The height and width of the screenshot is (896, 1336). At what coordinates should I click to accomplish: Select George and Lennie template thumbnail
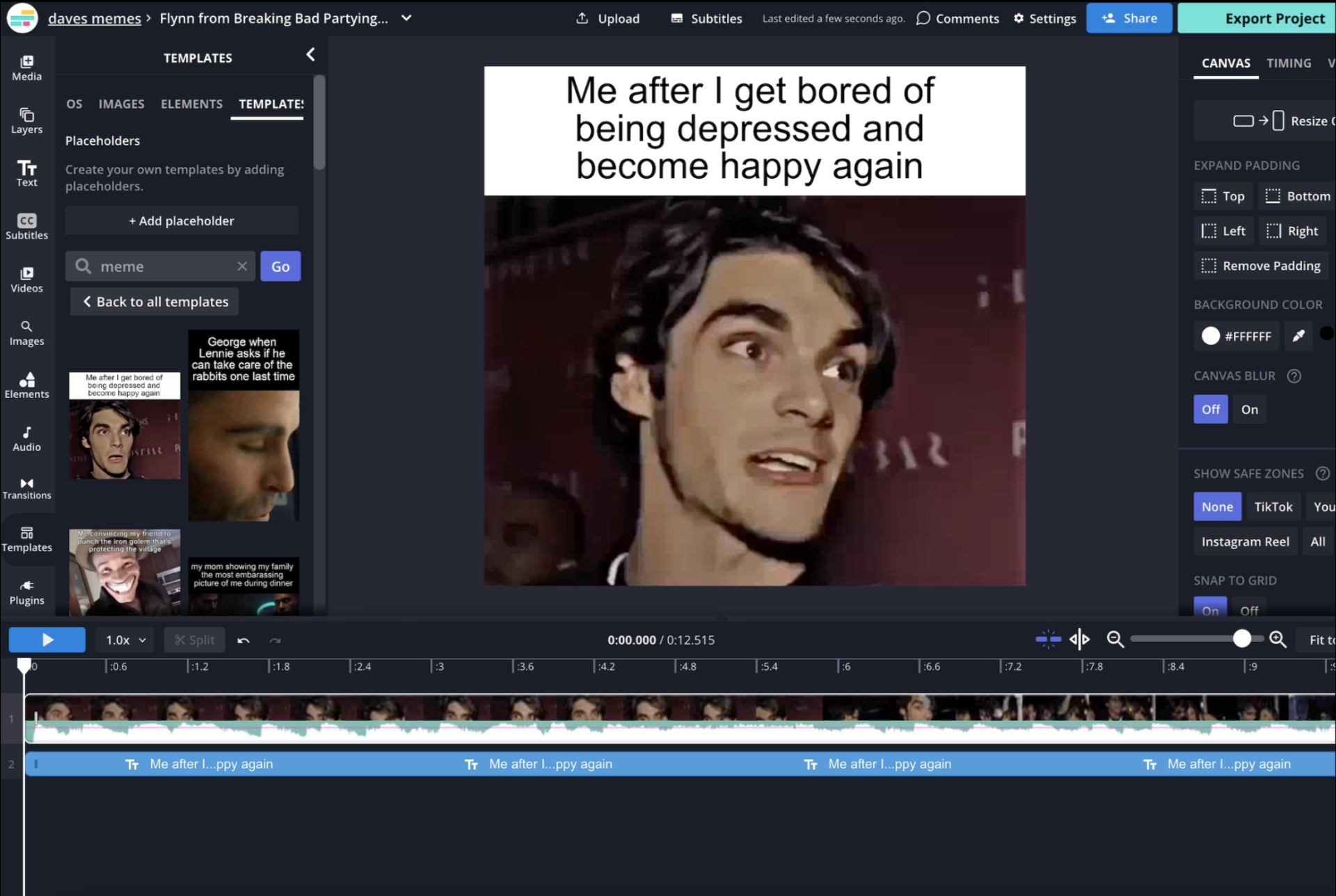pyautogui.click(x=244, y=426)
